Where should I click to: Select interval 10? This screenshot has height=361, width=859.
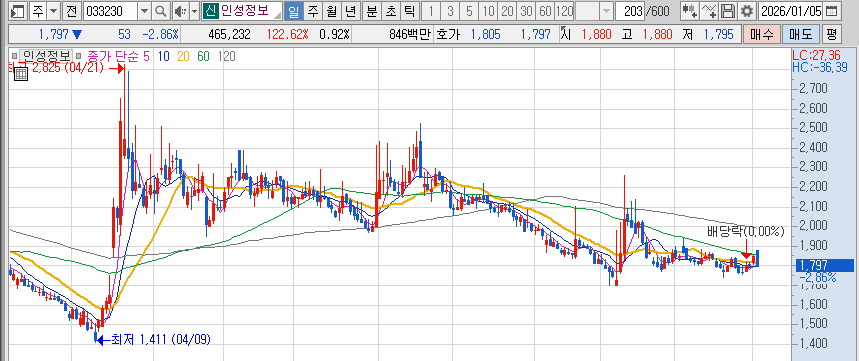(489, 10)
